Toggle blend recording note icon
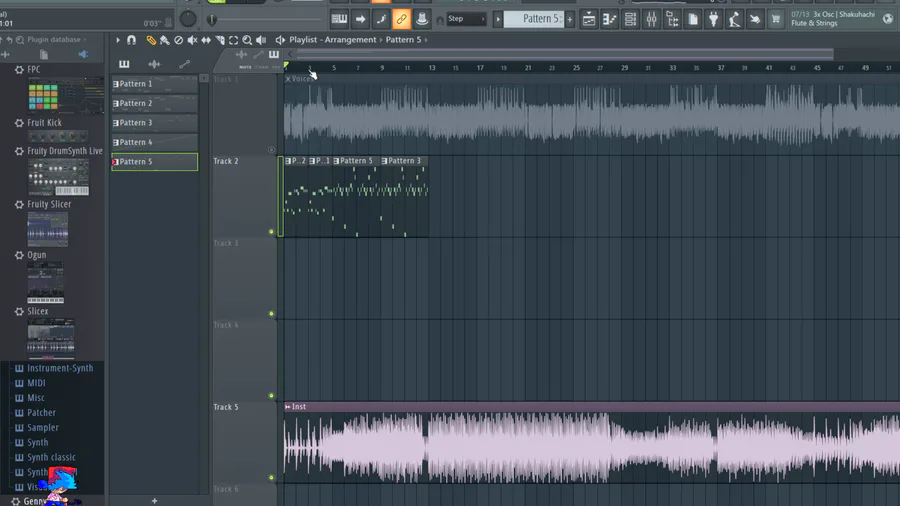The width and height of the screenshot is (900, 506). click(381, 19)
